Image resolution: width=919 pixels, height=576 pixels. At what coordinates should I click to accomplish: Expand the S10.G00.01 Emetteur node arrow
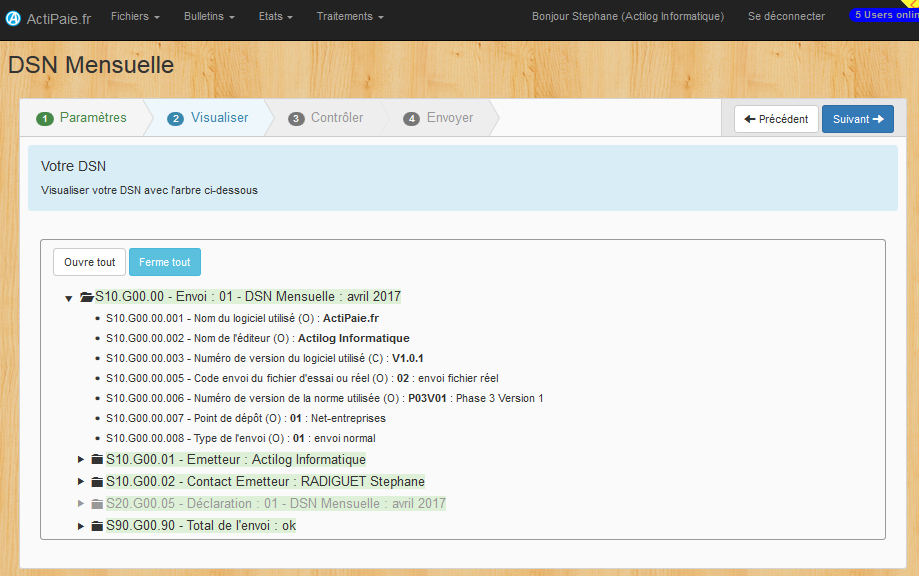click(x=81, y=459)
